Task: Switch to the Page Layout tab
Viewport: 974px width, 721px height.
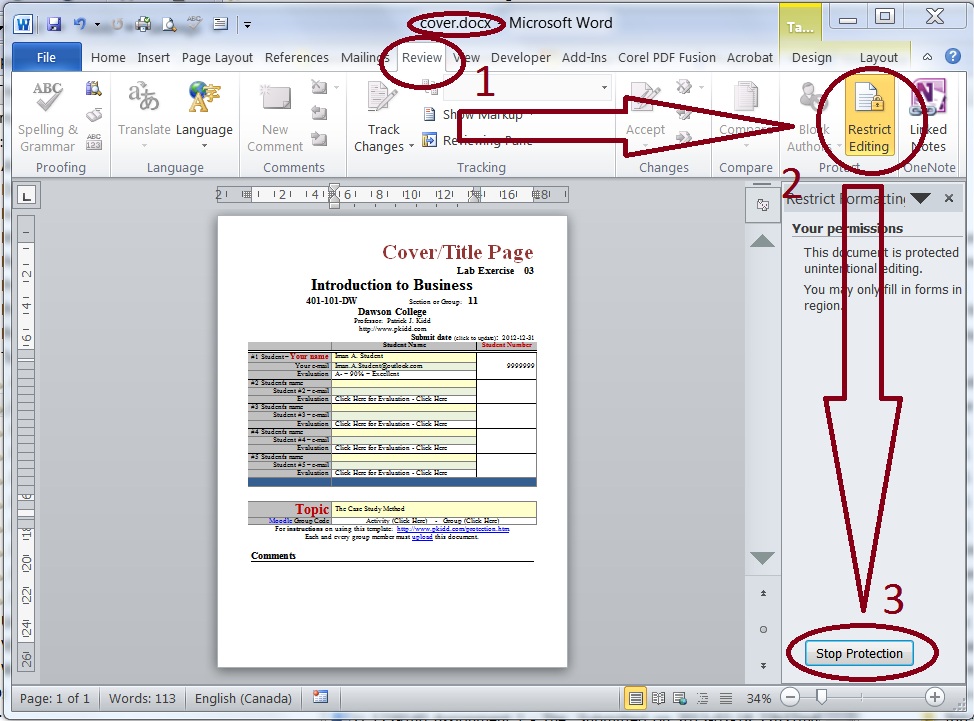Action: point(217,57)
